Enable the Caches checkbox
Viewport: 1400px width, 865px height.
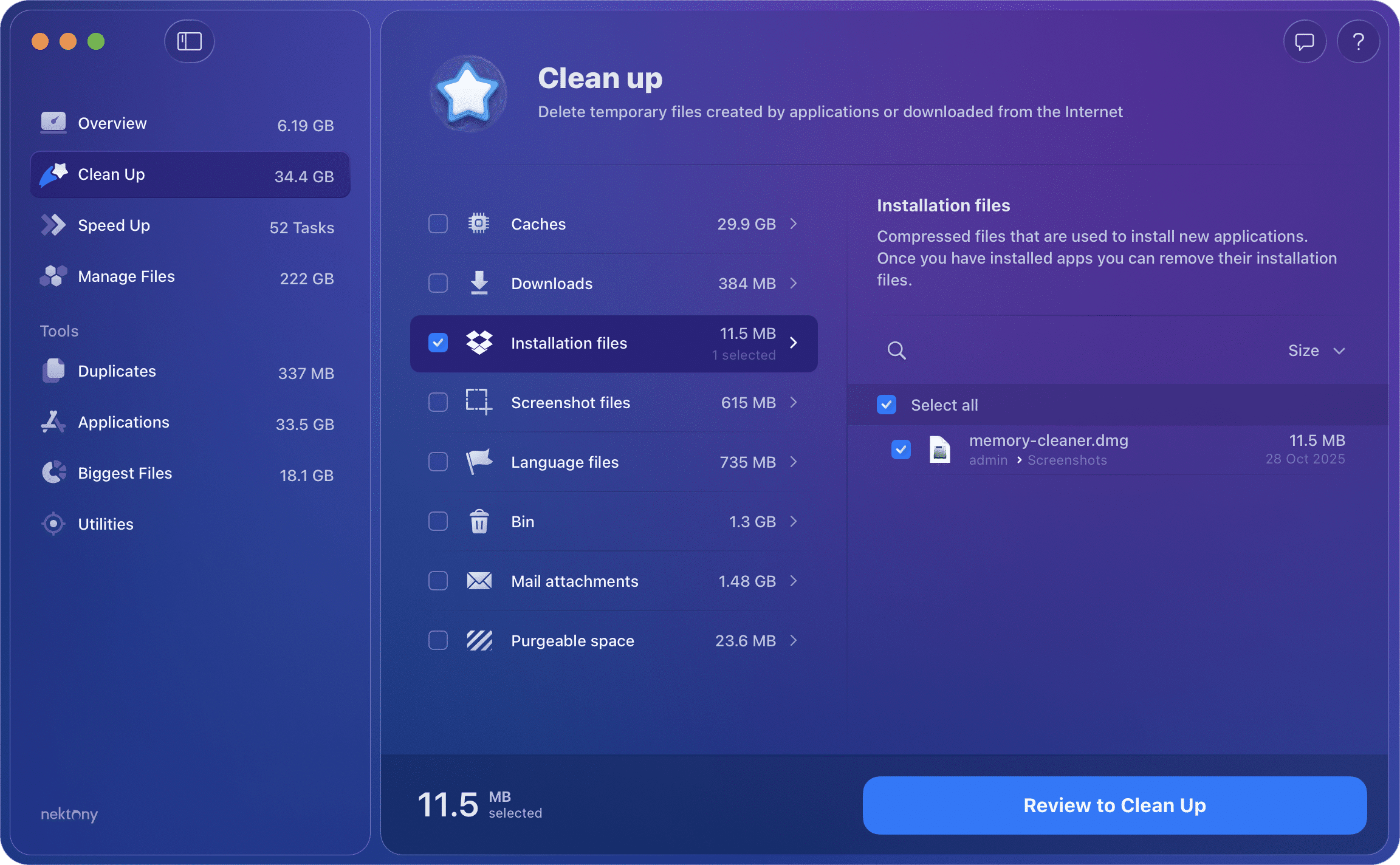pyautogui.click(x=437, y=224)
